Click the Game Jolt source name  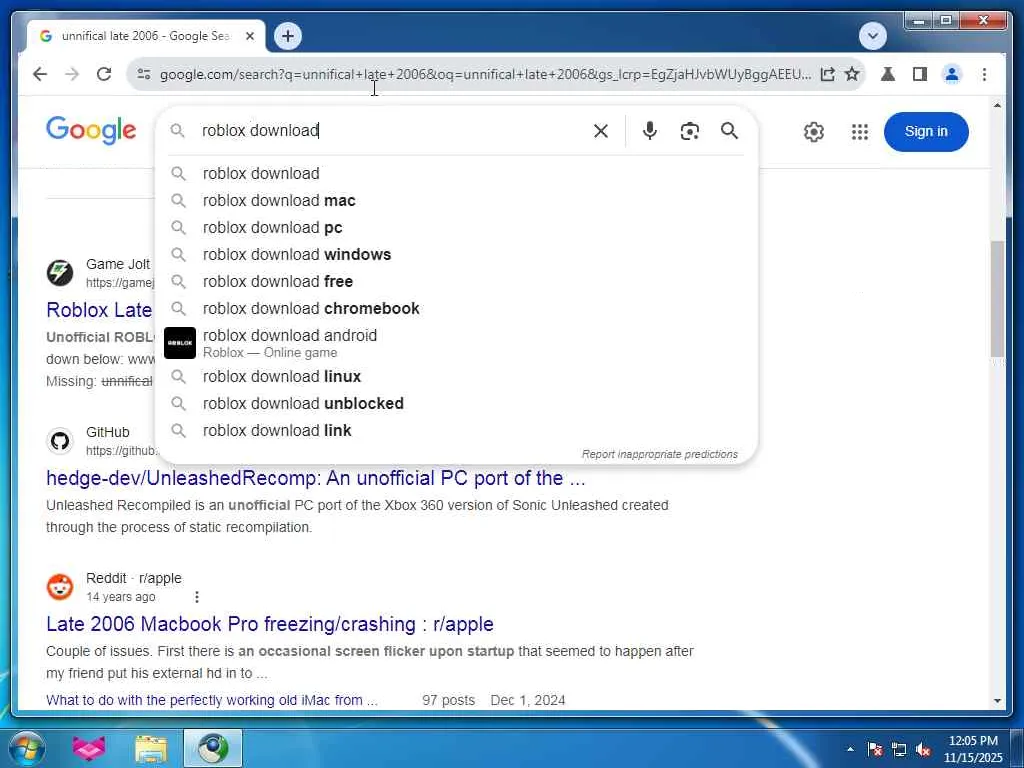118,264
